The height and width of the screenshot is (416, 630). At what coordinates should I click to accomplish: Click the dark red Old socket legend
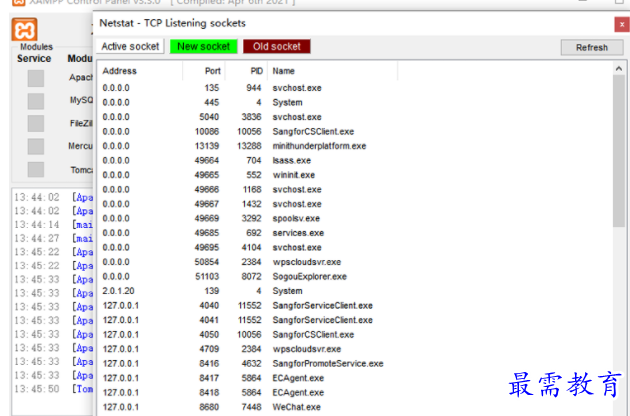(276, 46)
